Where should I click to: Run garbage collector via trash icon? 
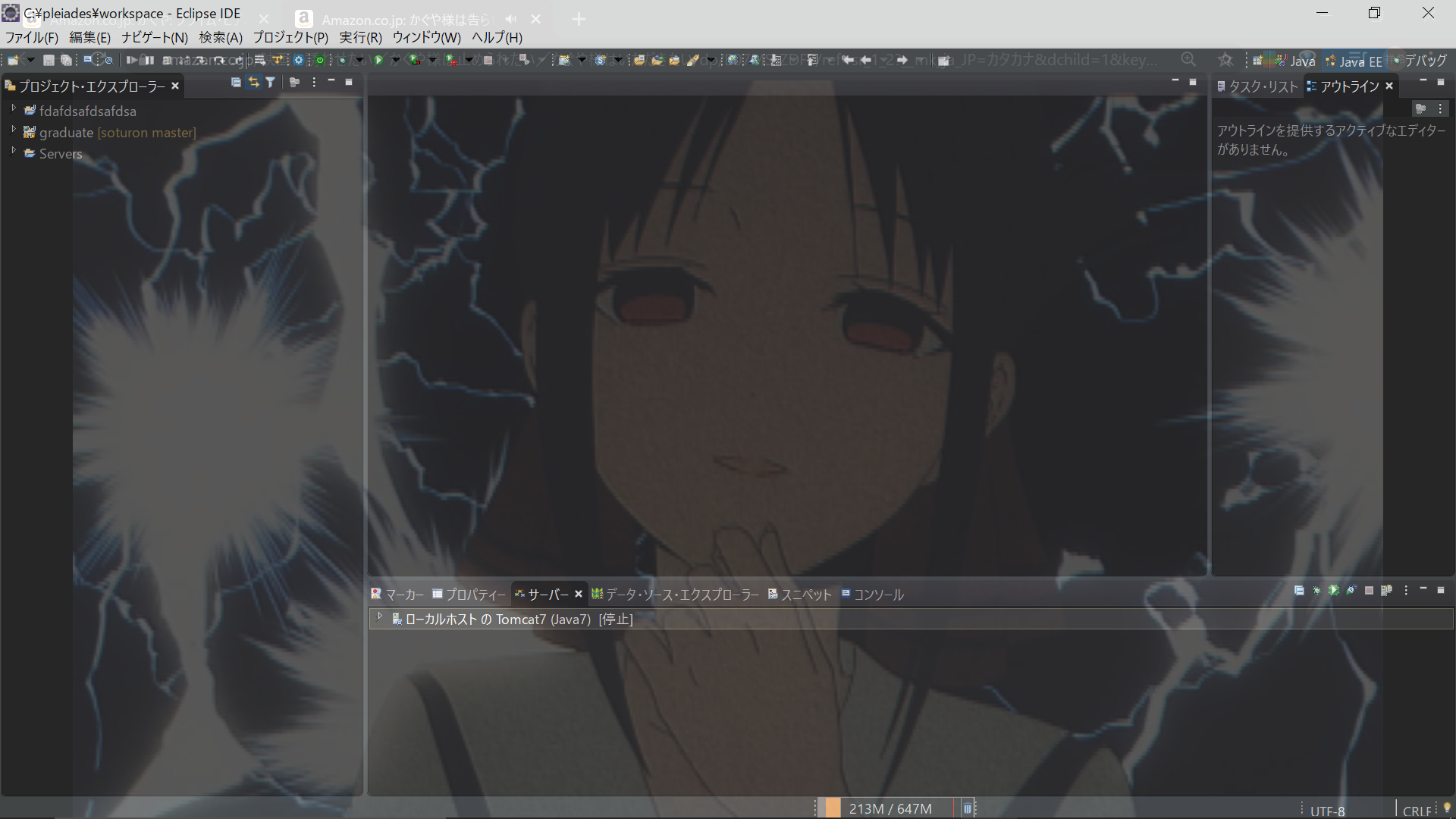click(968, 808)
